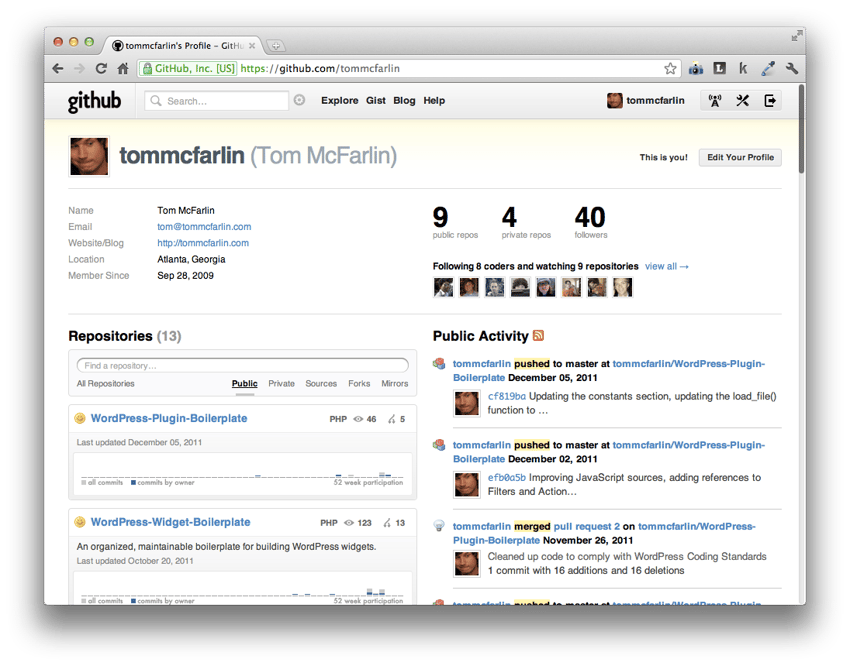Open the Explore menu item
Image resolution: width=850 pixels, height=666 pixels.
pyautogui.click(x=339, y=101)
